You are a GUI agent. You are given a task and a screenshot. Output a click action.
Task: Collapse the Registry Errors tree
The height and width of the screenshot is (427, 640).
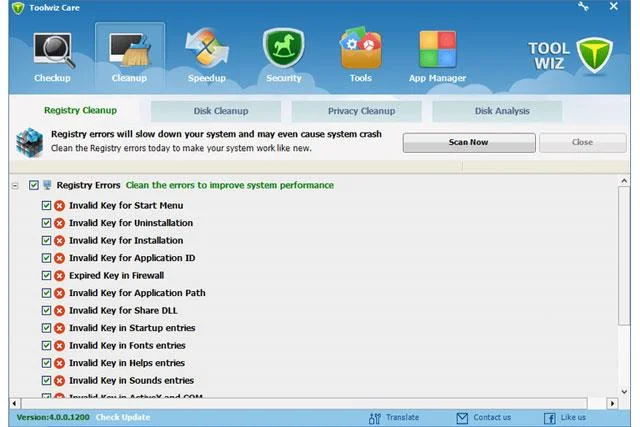pos(15,186)
